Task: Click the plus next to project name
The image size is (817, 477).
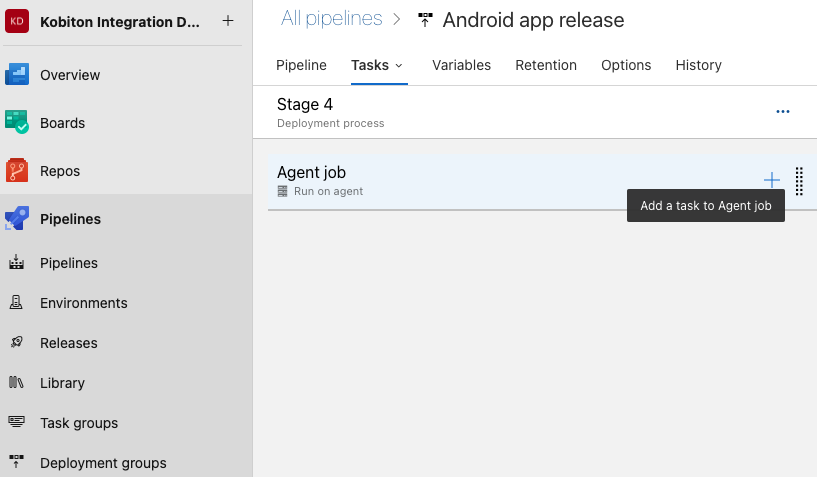Action: [228, 21]
